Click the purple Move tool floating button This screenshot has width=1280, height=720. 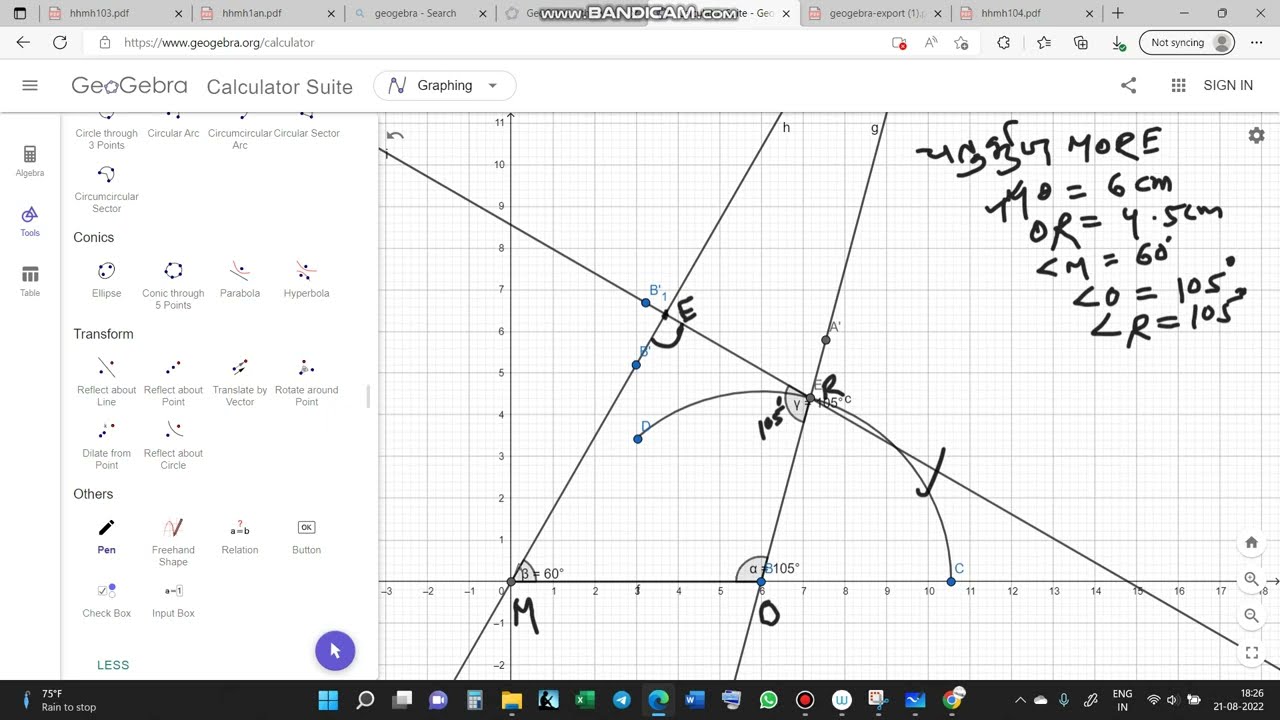click(335, 651)
